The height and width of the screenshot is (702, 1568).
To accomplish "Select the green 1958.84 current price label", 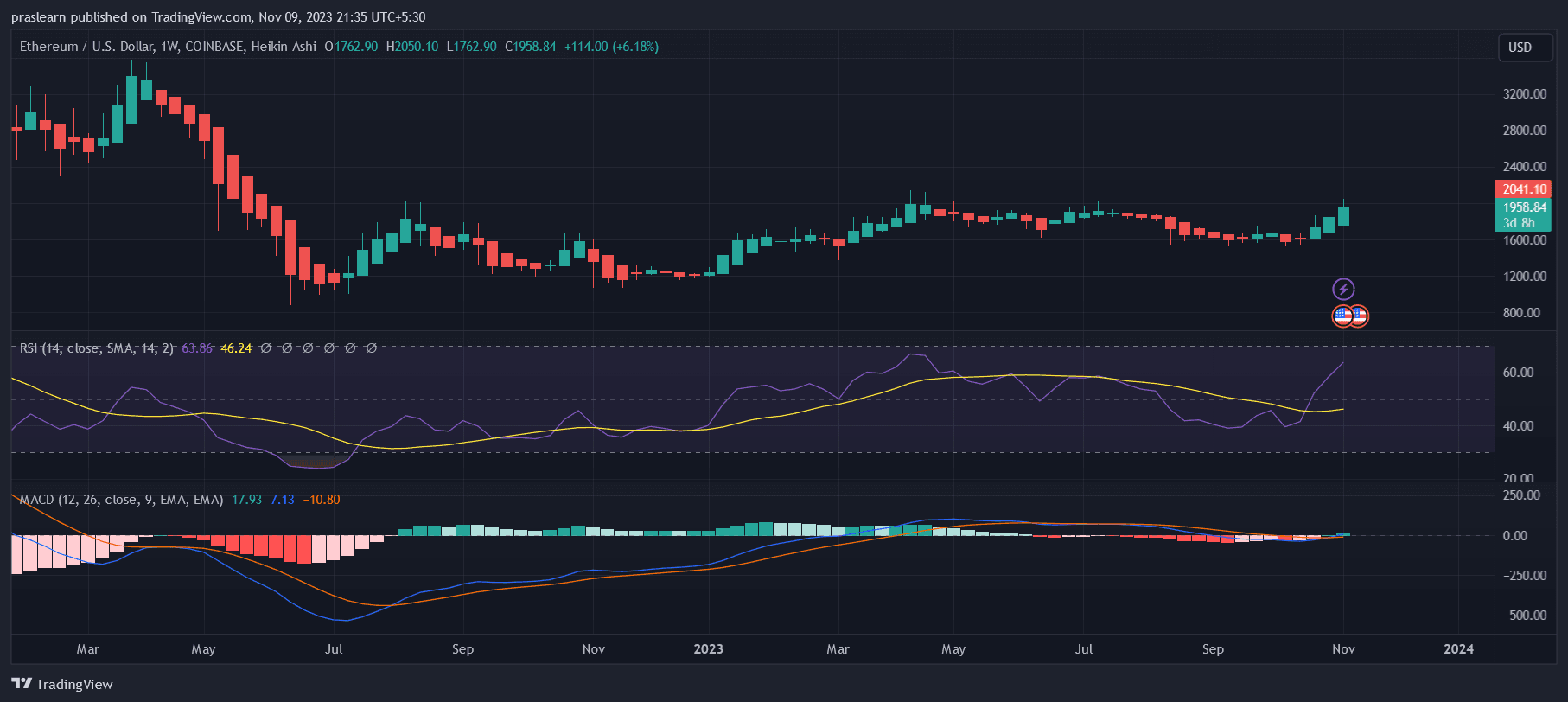I will (x=1523, y=207).
